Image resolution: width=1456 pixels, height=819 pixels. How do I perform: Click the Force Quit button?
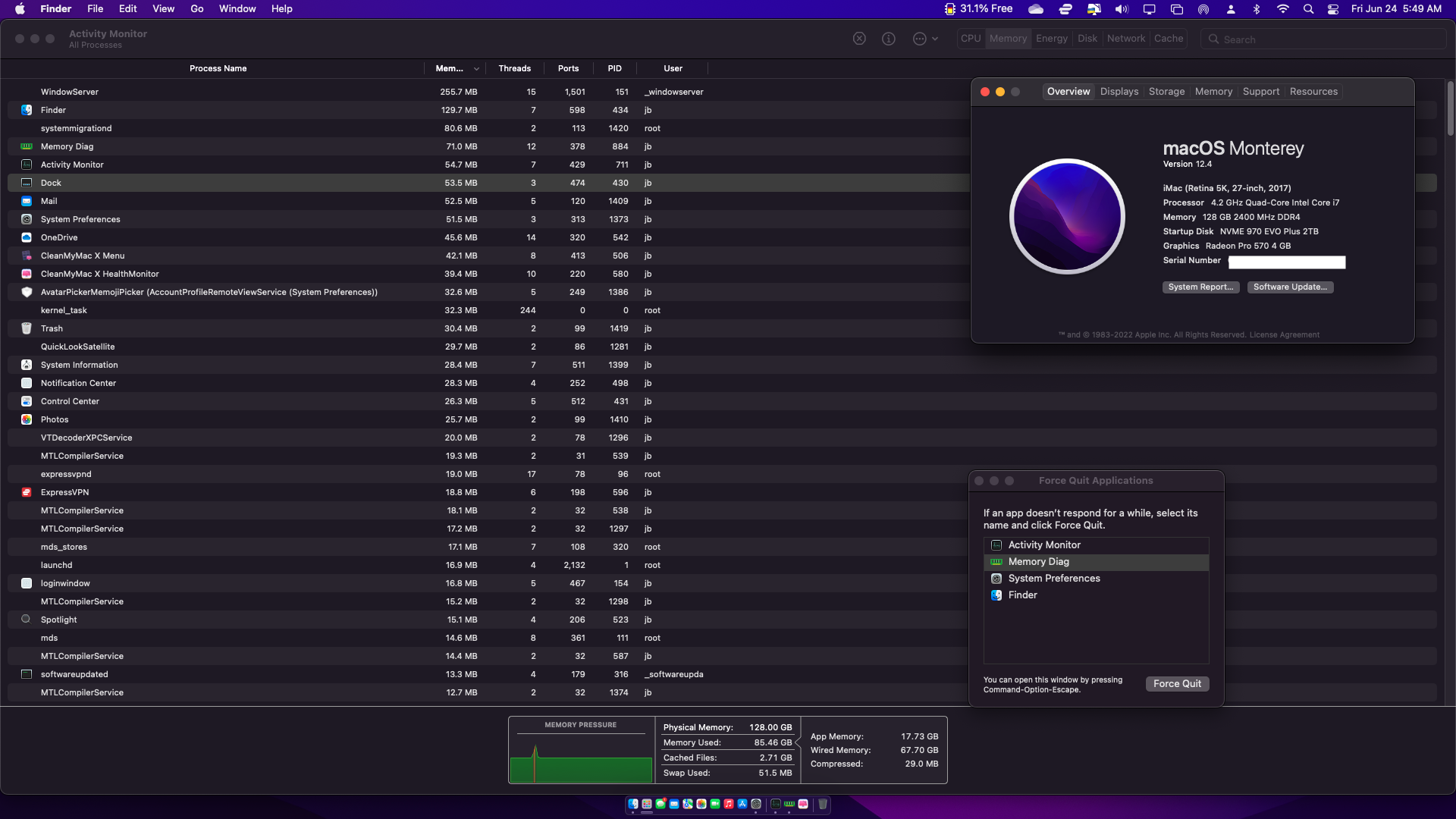(x=1177, y=683)
